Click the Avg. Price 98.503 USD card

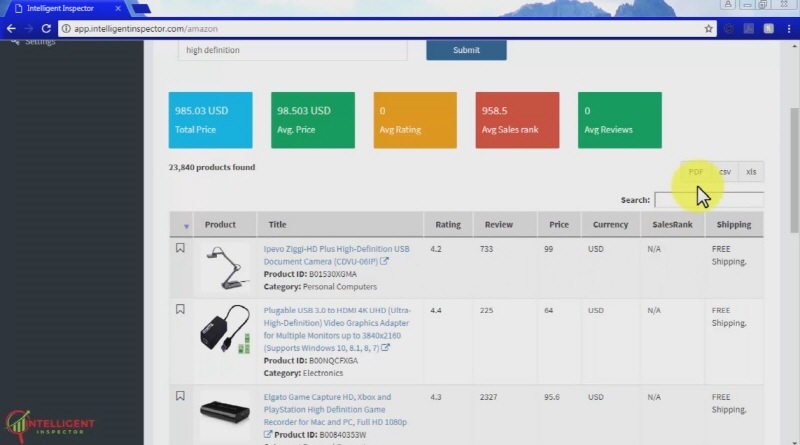(313, 120)
